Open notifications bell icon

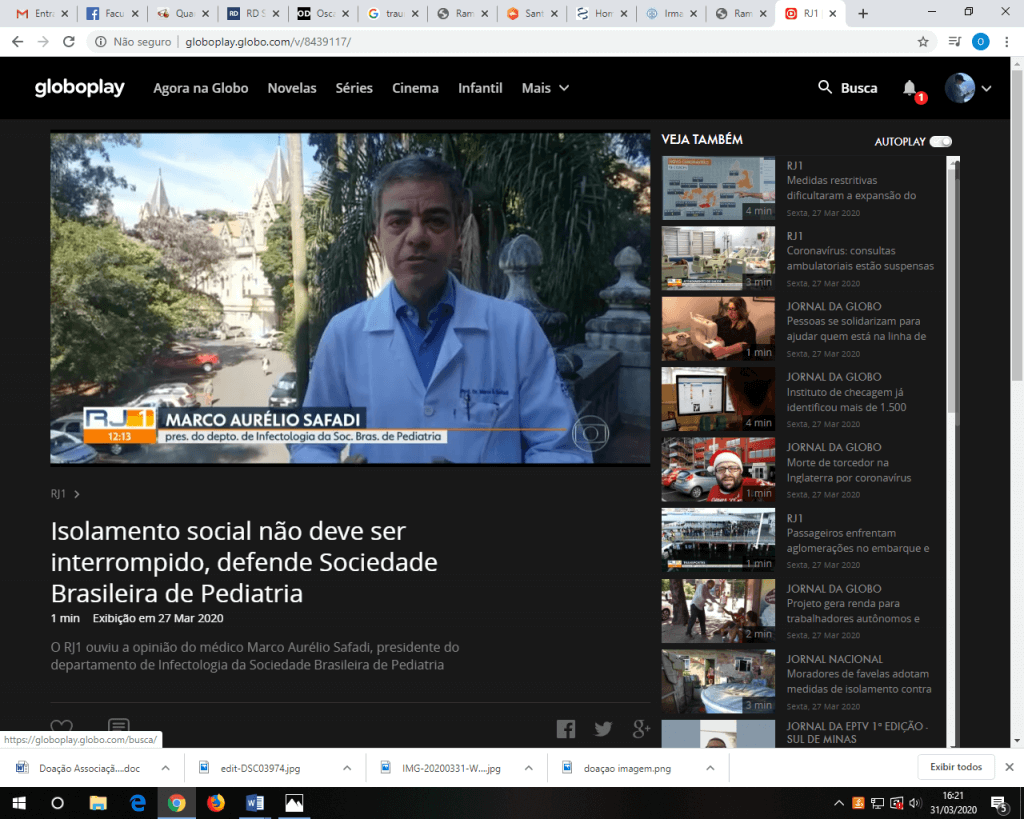[x=909, y=88]
